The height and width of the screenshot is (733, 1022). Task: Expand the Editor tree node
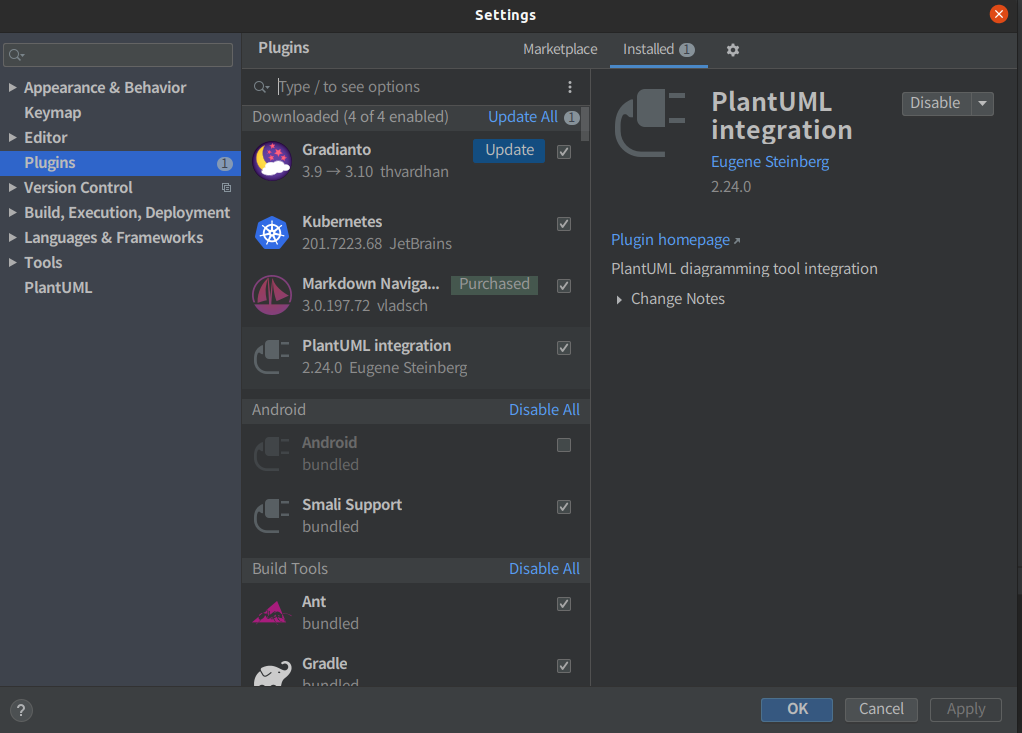tap(12, 137)
